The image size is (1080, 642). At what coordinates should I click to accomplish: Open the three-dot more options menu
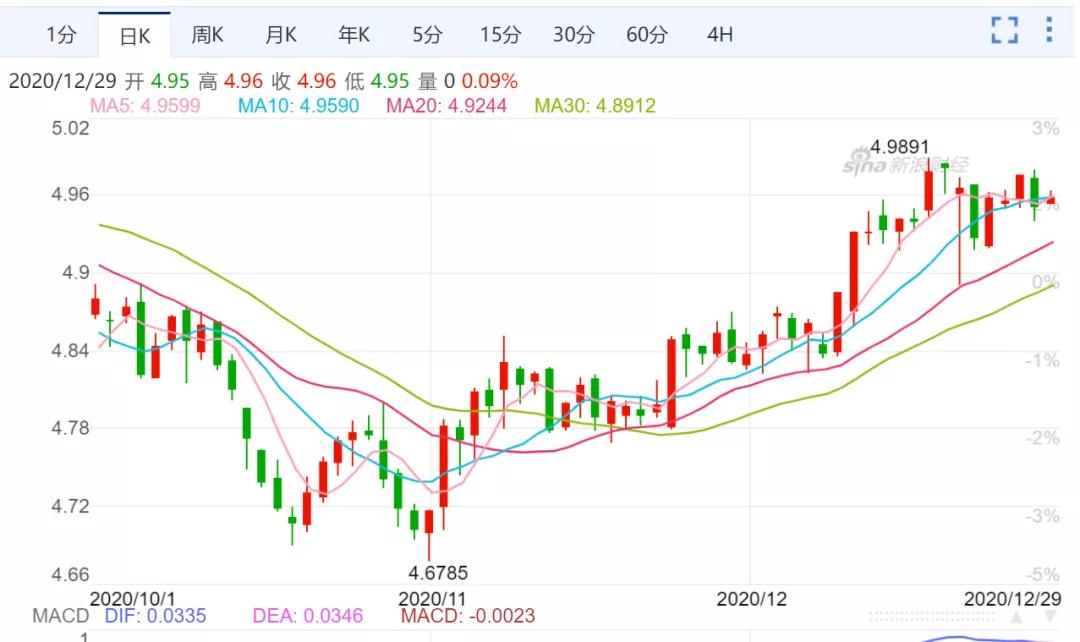coord(1049,30)
